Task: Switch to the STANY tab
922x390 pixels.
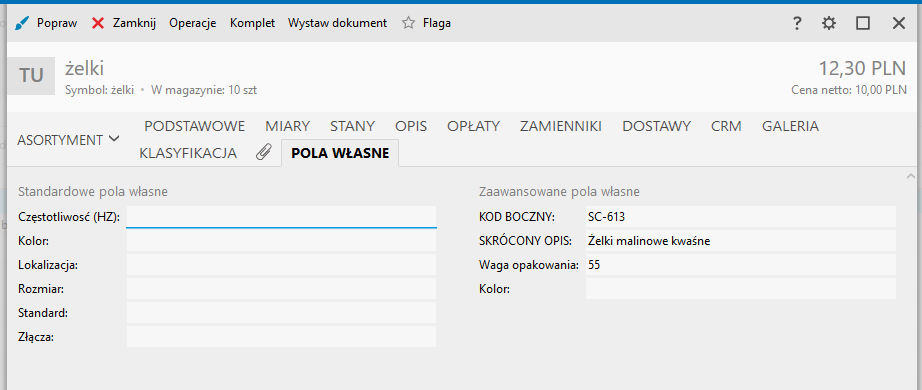Action: coord(352,126)
